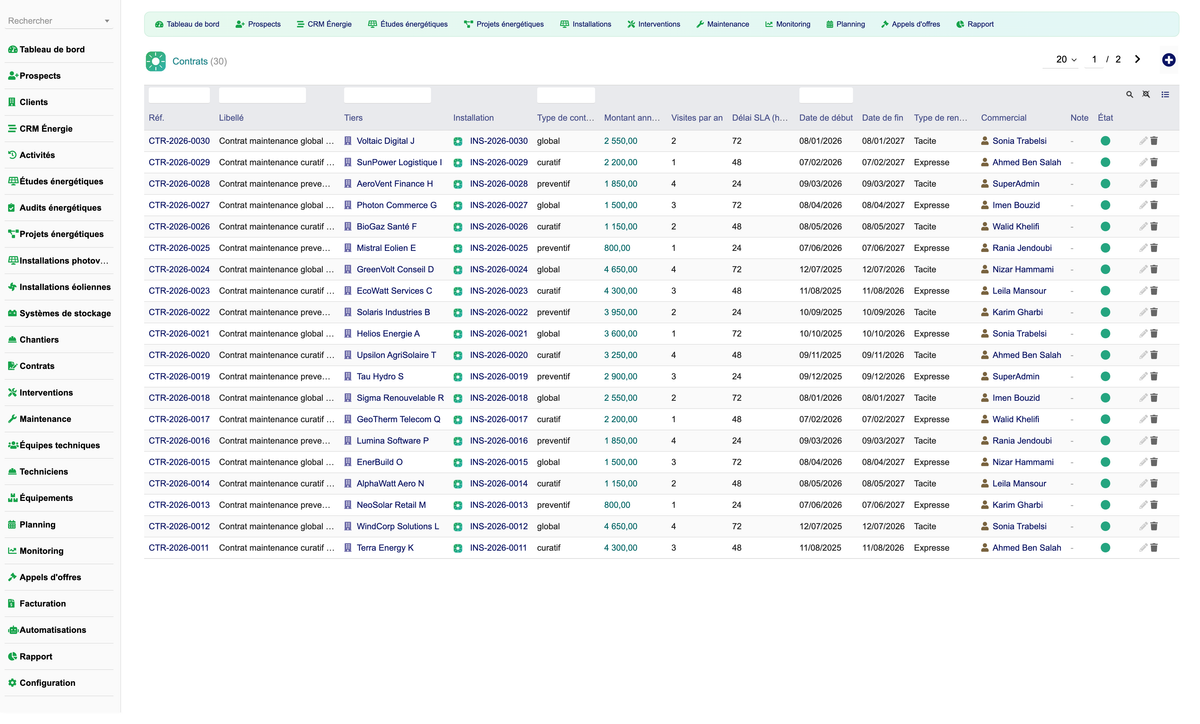Click the amount 800,00 for CTR-2026-0013
The width and height of the screenshot is (1200, 724).
pos(617,505)
